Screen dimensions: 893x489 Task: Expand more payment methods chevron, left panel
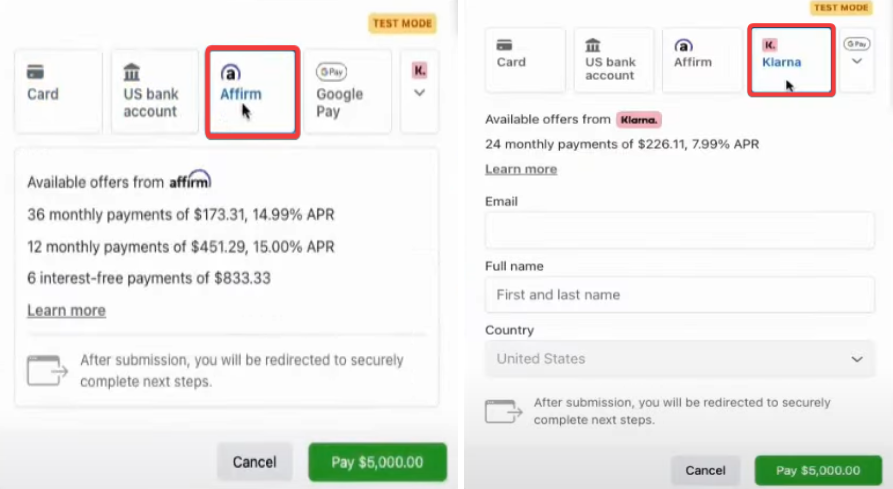tap(419, 93)
